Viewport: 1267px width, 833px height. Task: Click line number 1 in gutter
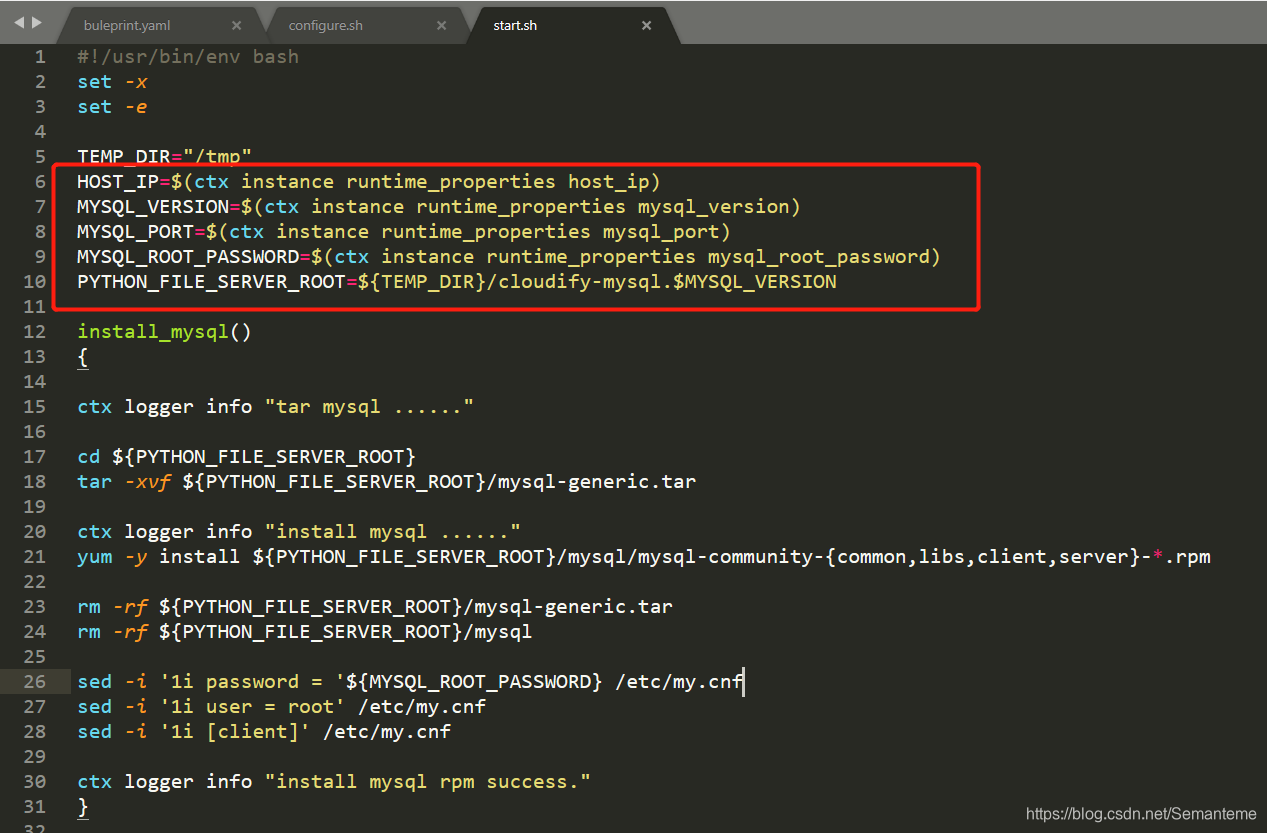tap(40, 57)
